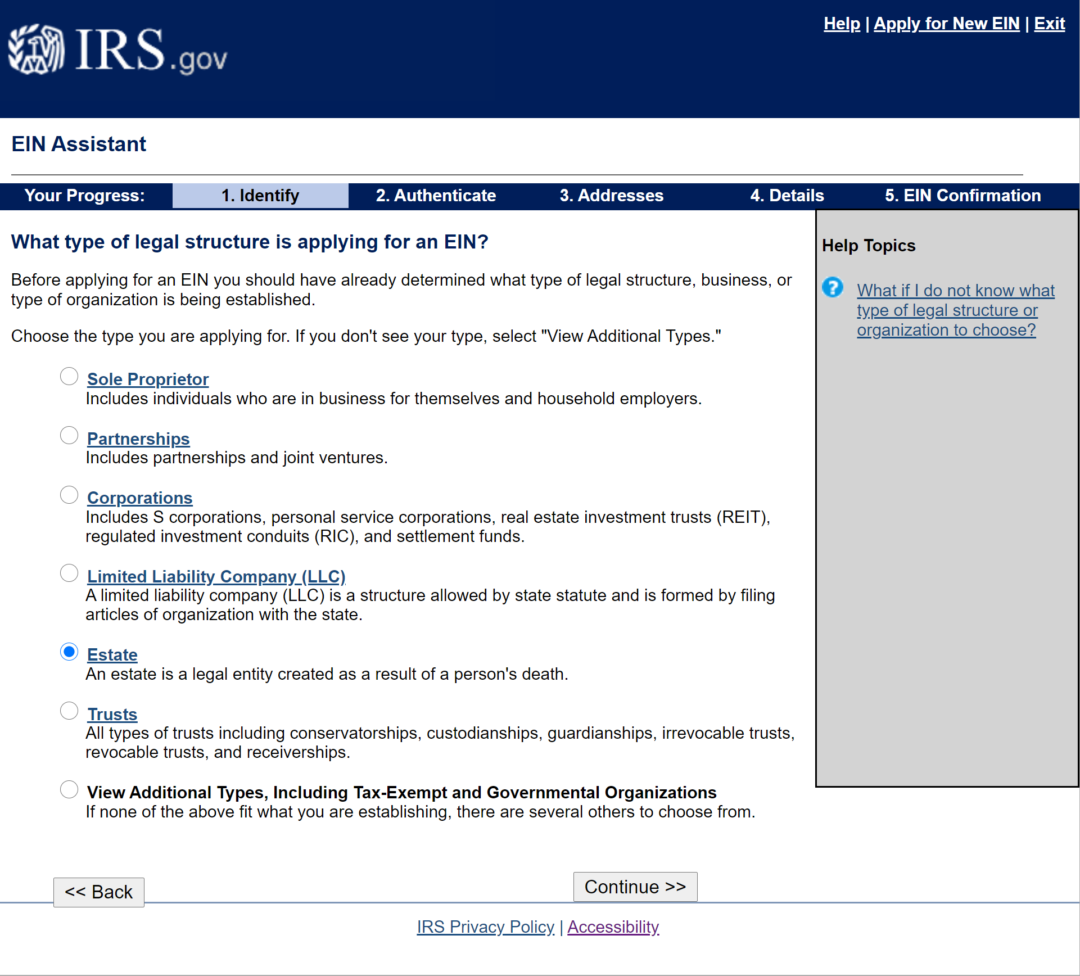
Task: Choose the Limited Liability Company (LLC) option
Action: coord(69,573)
